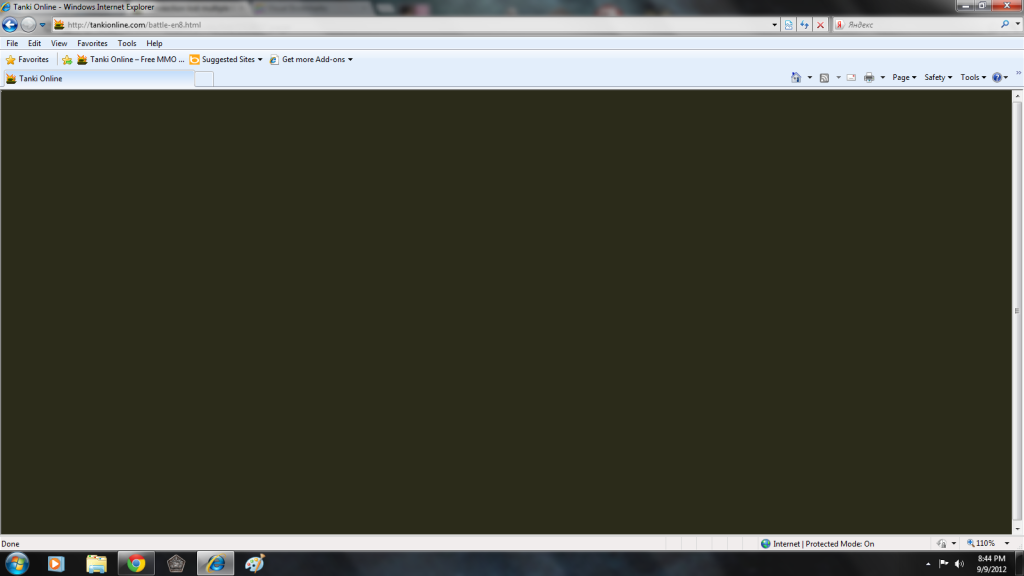This screenshot has width=1024, height=576.
Task: Open the Help icon on the command bar
Action: tap(997, 77)
